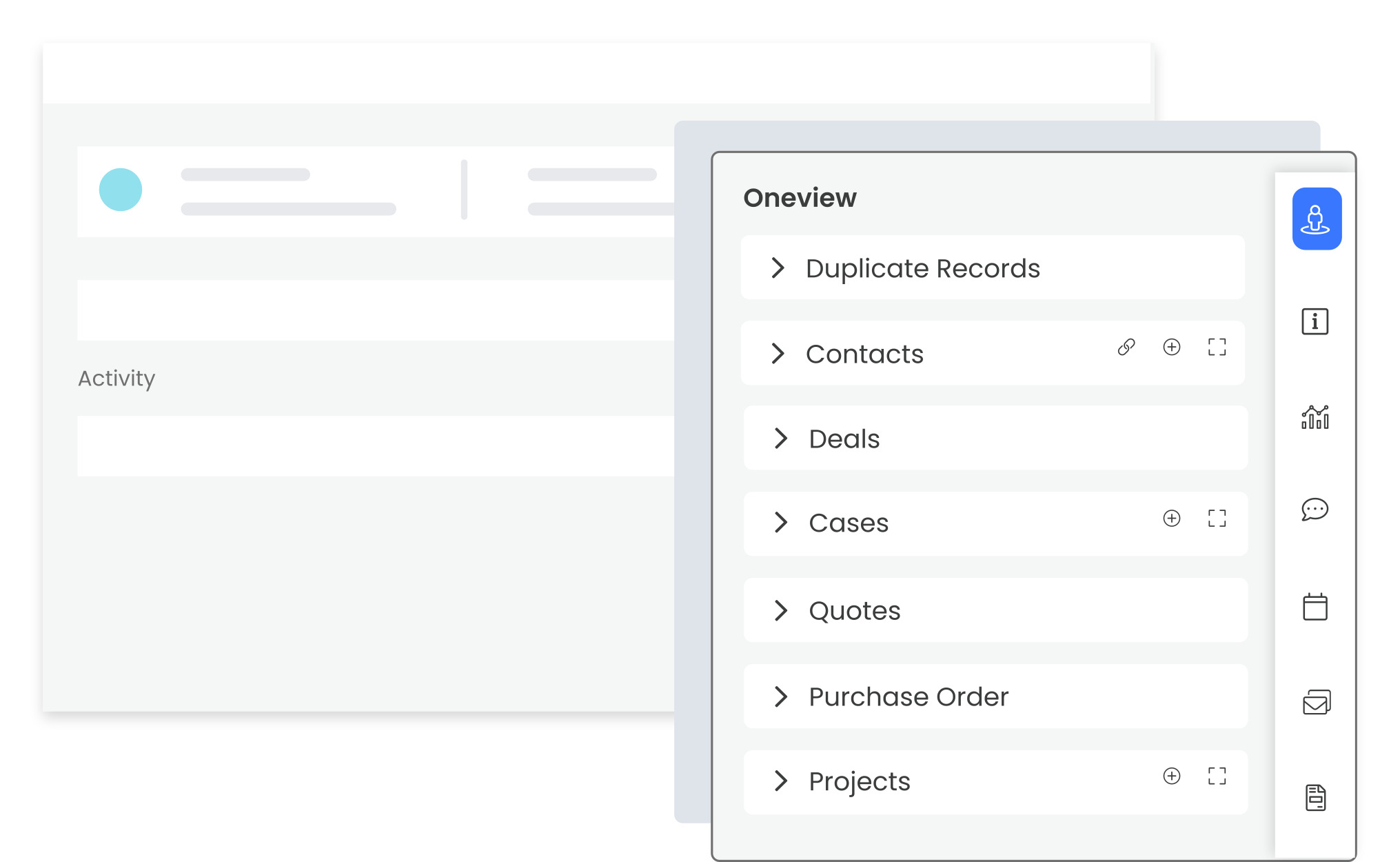Open the analytics chart icon in sidebar

click(x=1315, y=417)
